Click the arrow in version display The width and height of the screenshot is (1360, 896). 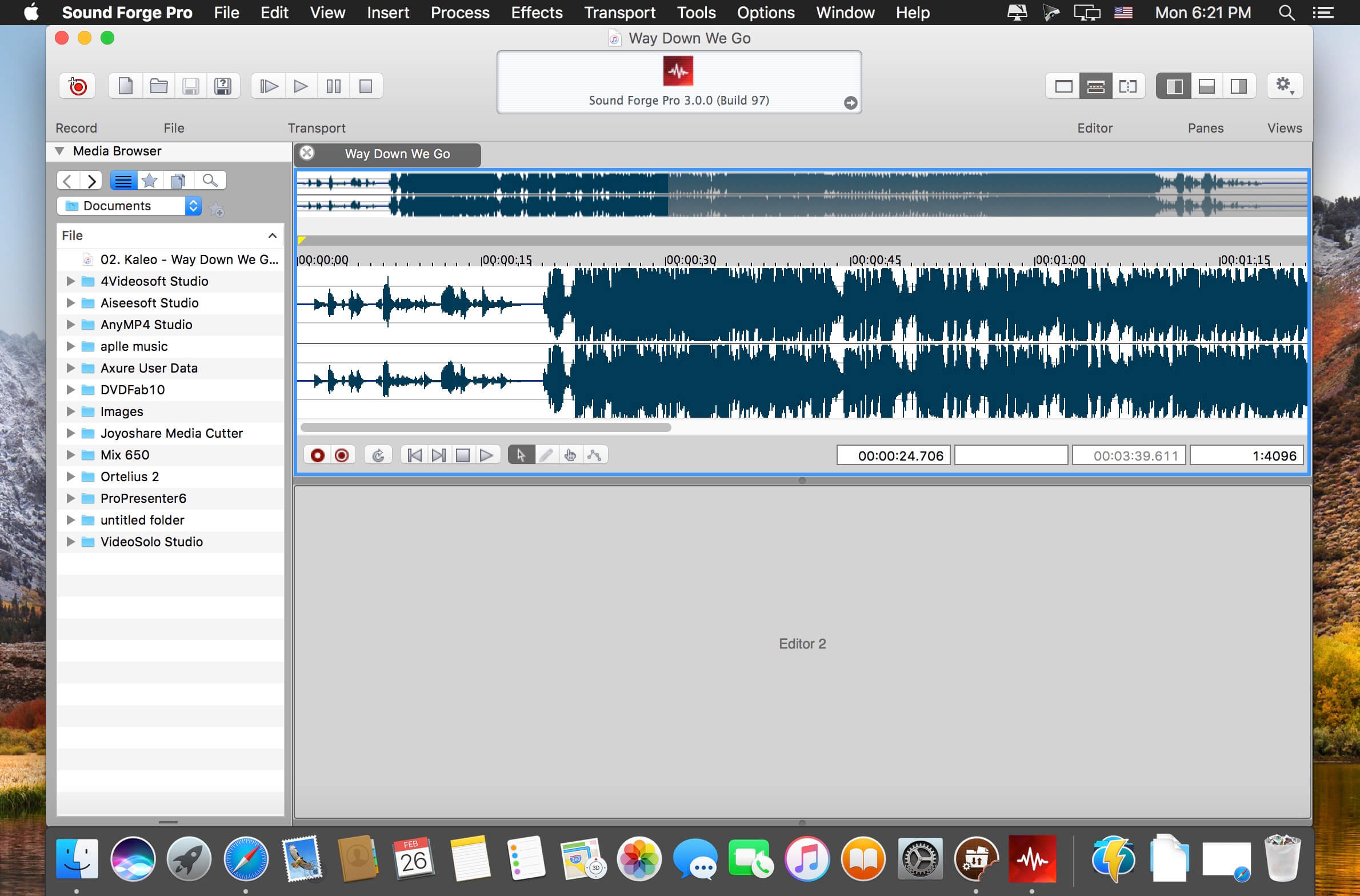850,103
